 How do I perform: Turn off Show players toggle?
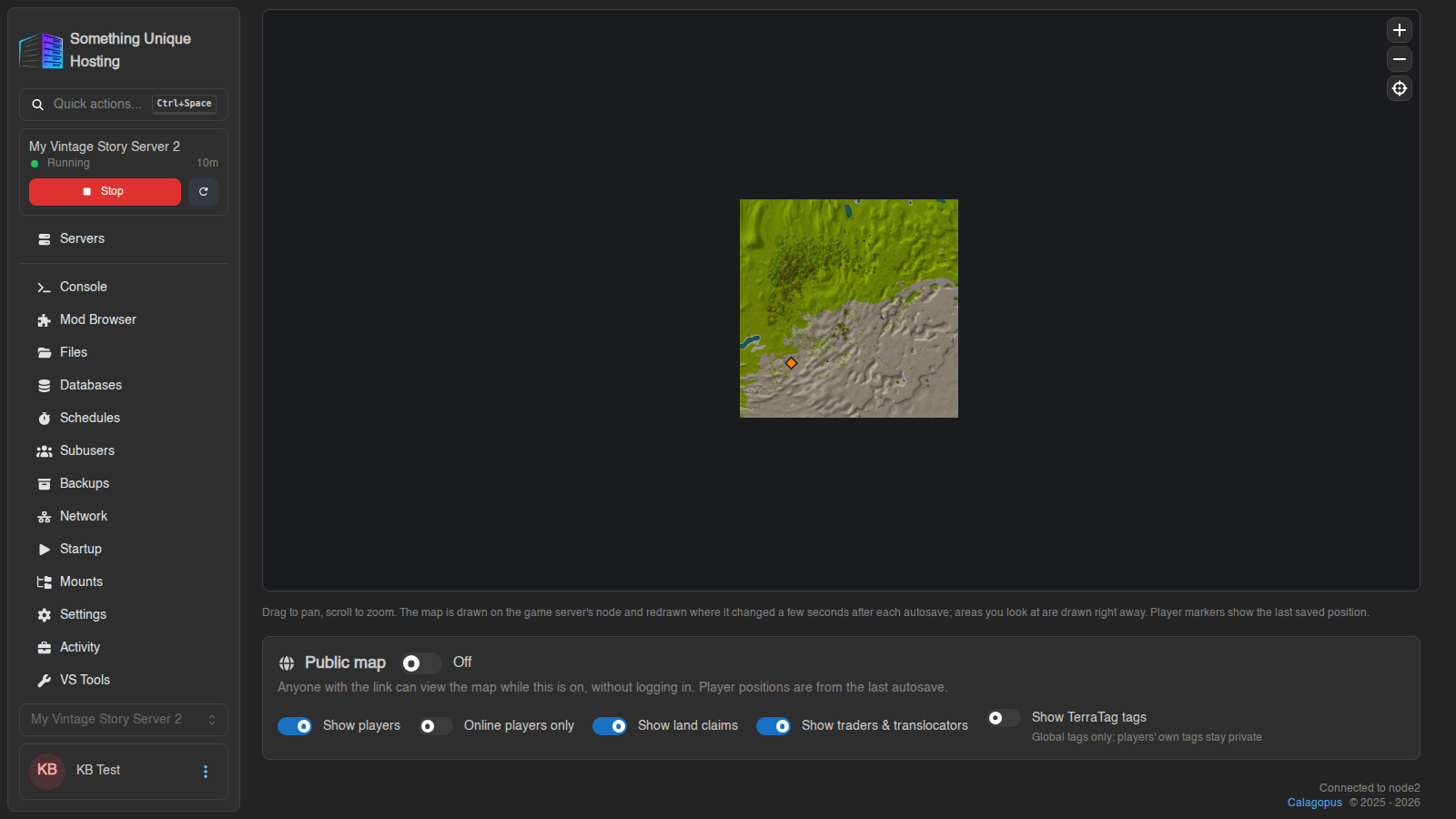click(295, 726)
